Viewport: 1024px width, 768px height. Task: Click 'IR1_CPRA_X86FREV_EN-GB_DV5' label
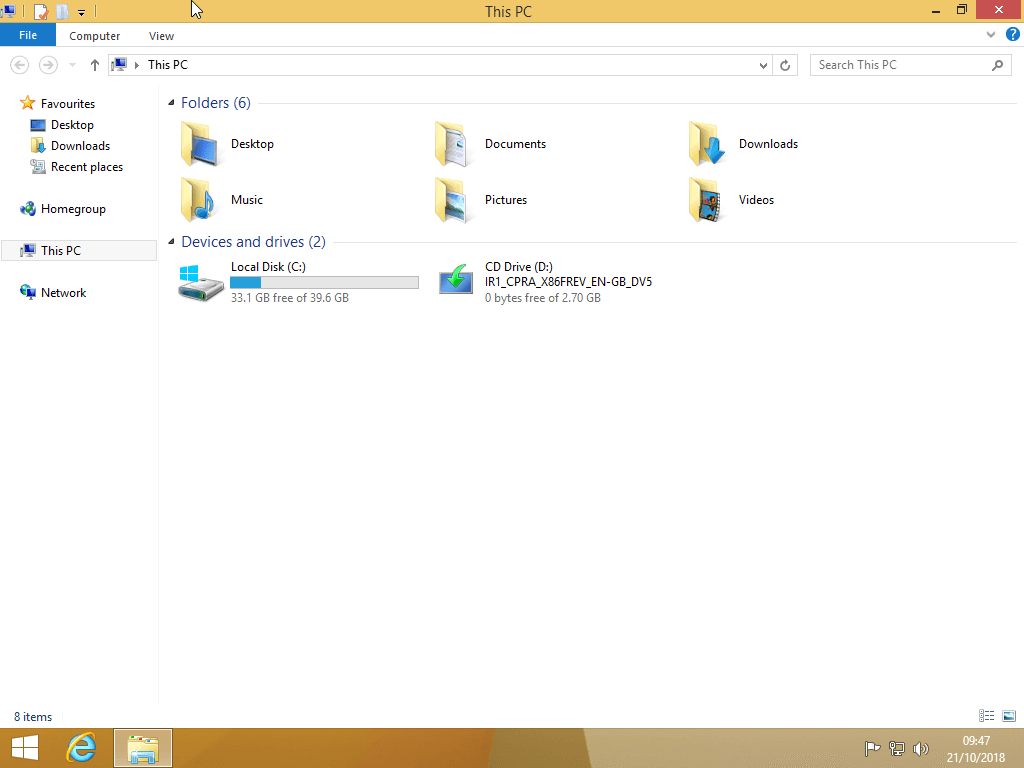tap(568, 282)
